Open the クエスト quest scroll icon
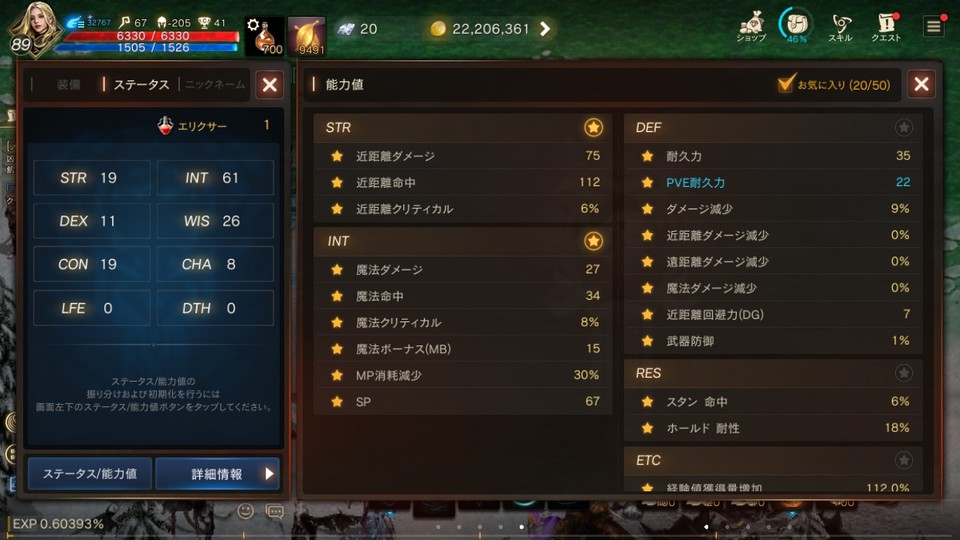This screenshot has width=960, height=540. pos(886,28)
